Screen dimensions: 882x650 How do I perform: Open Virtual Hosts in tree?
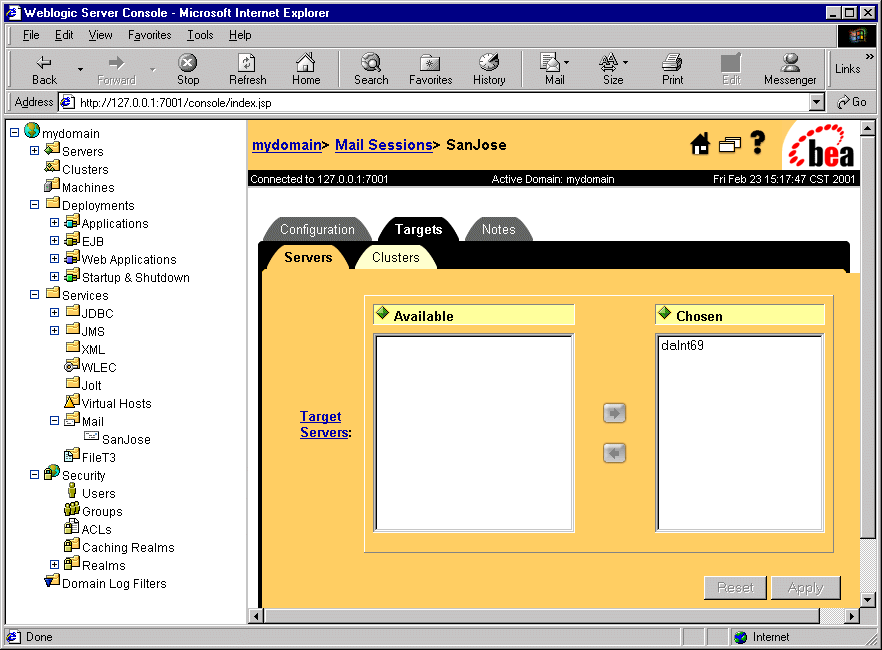(116, 404)
